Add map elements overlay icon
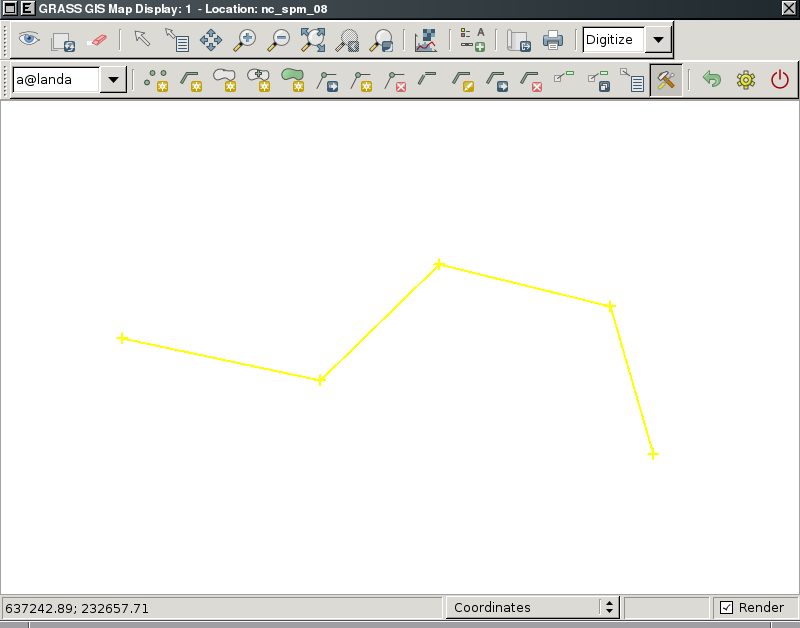This screenshot has height=628, width=800. 472,40
